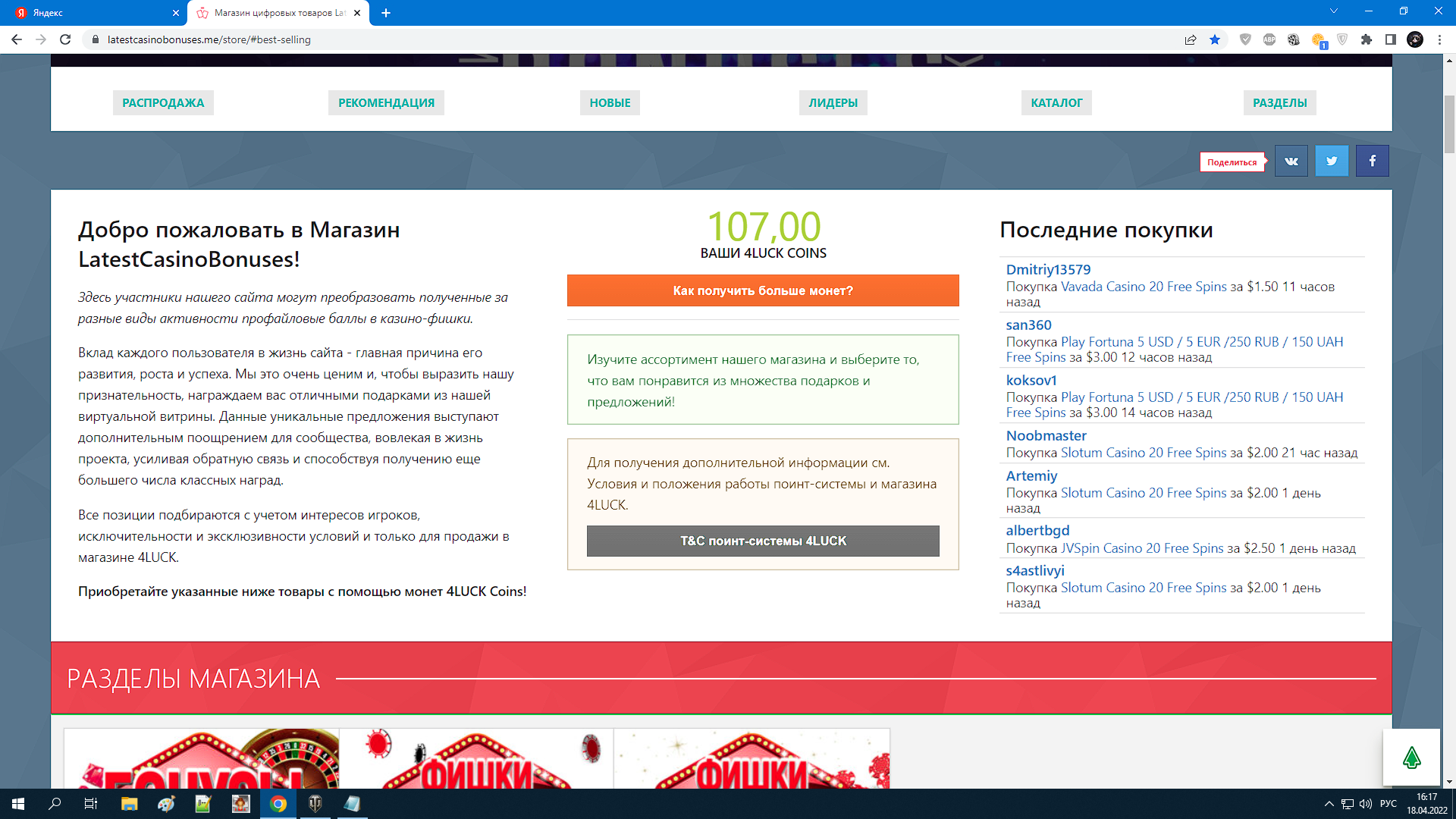Launch File Explorer from the taskbar
The height and width of the screenshot is (819, 1456).
point(129,804)
